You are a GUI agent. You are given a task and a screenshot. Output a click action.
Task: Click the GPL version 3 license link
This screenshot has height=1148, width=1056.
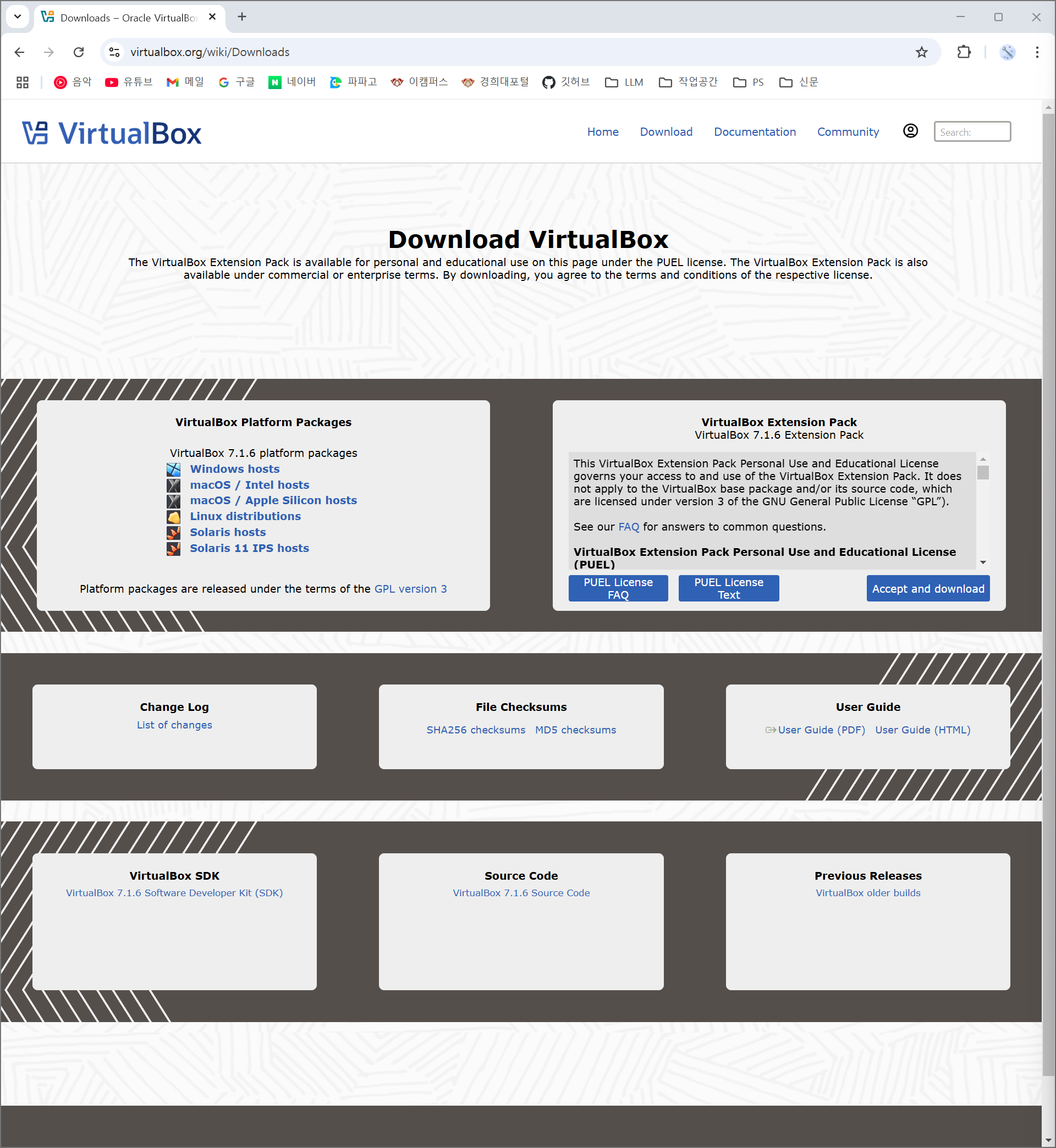tap(411, 588)
